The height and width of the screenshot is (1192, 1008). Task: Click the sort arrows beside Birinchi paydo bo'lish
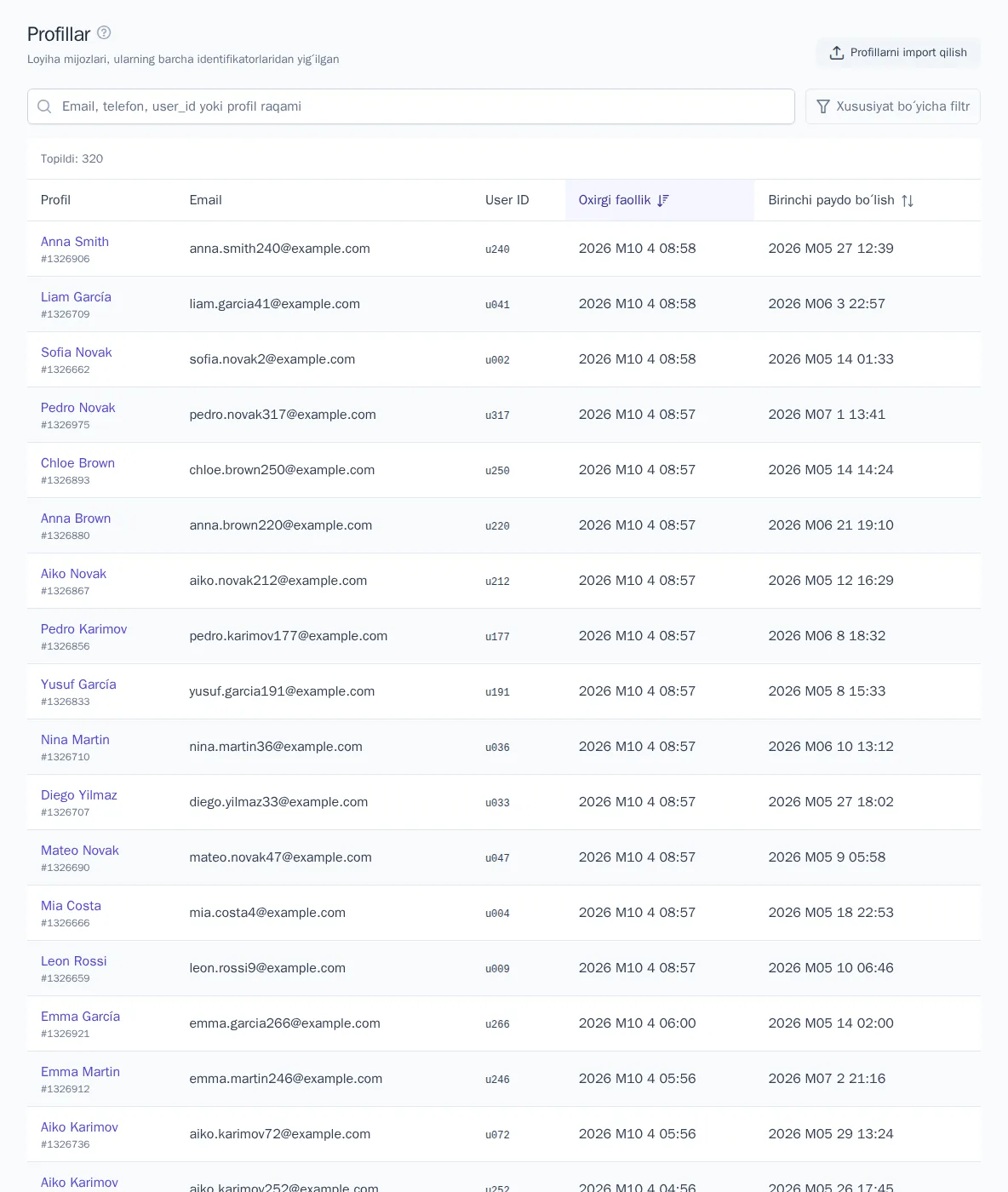click(908, 200)
